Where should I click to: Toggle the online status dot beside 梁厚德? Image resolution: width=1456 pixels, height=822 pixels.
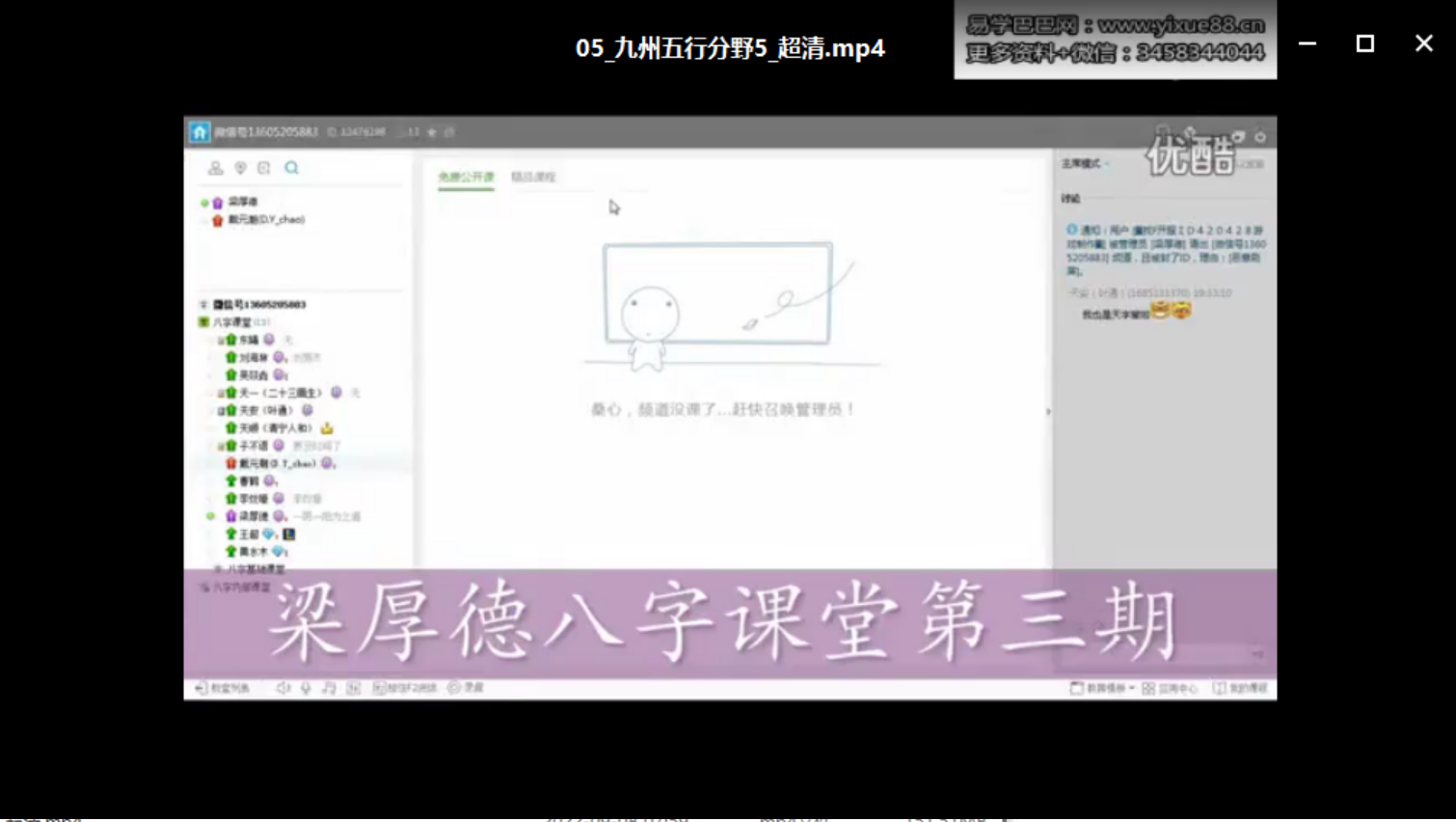tap(202, 204)
